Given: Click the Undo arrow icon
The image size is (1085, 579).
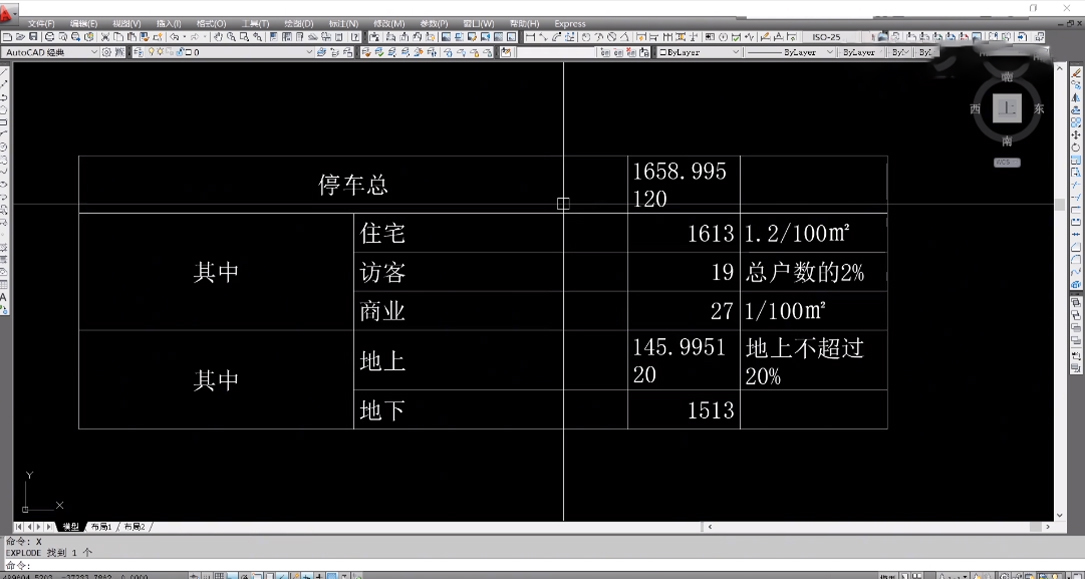Looking at the screenshot, I should pos(174,37).
